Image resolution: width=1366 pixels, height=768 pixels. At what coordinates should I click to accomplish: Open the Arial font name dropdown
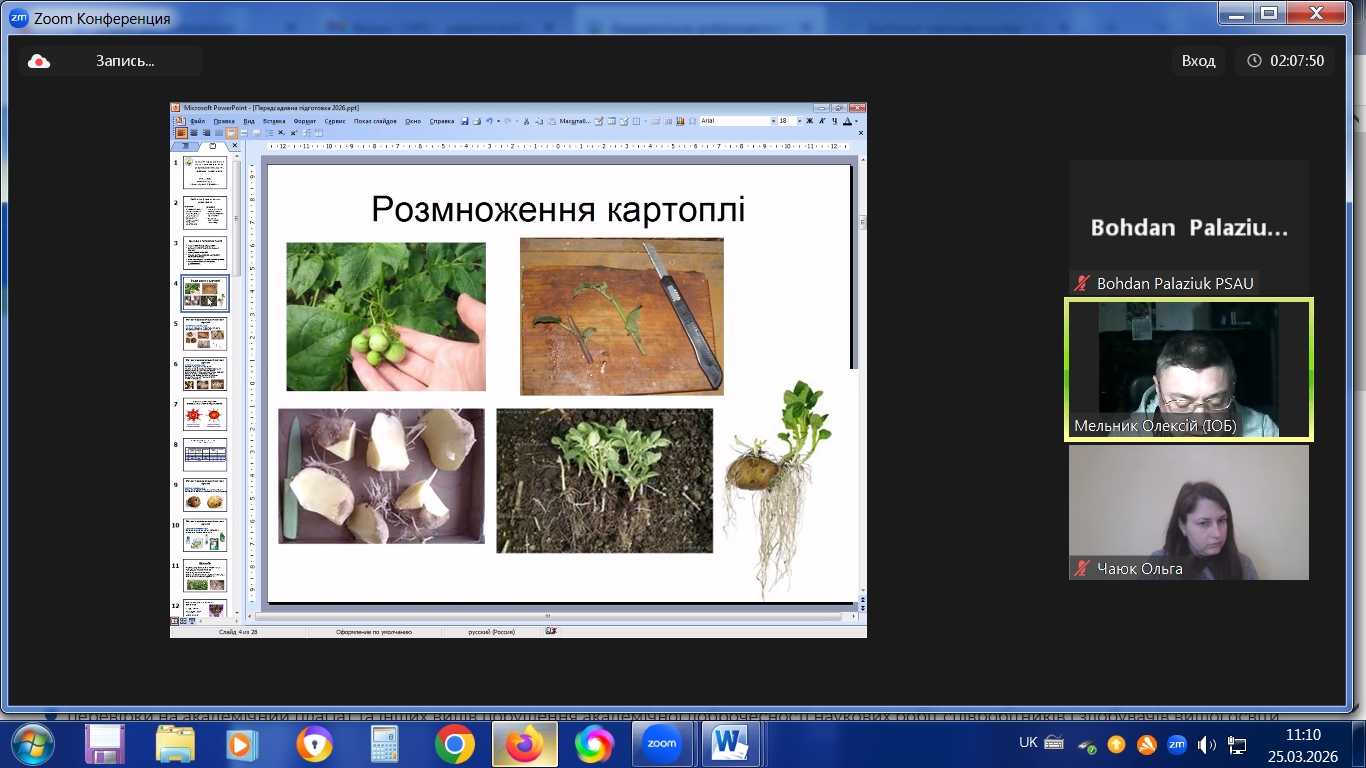coord(773,121)
